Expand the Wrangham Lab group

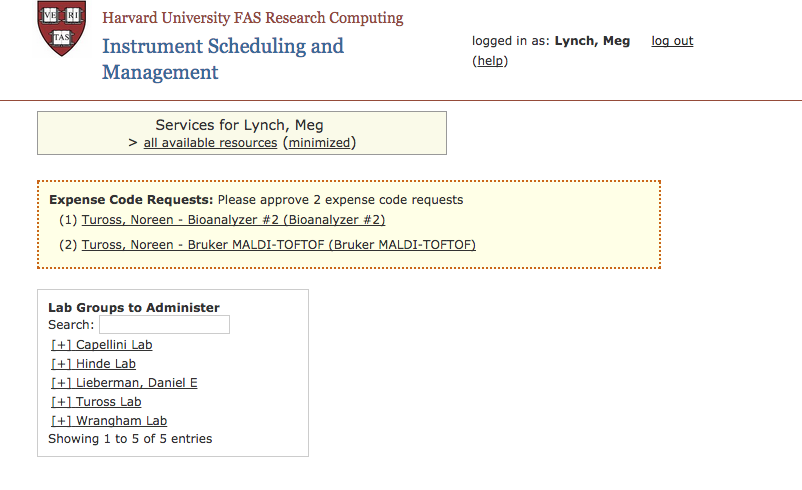tap(109, 420)
